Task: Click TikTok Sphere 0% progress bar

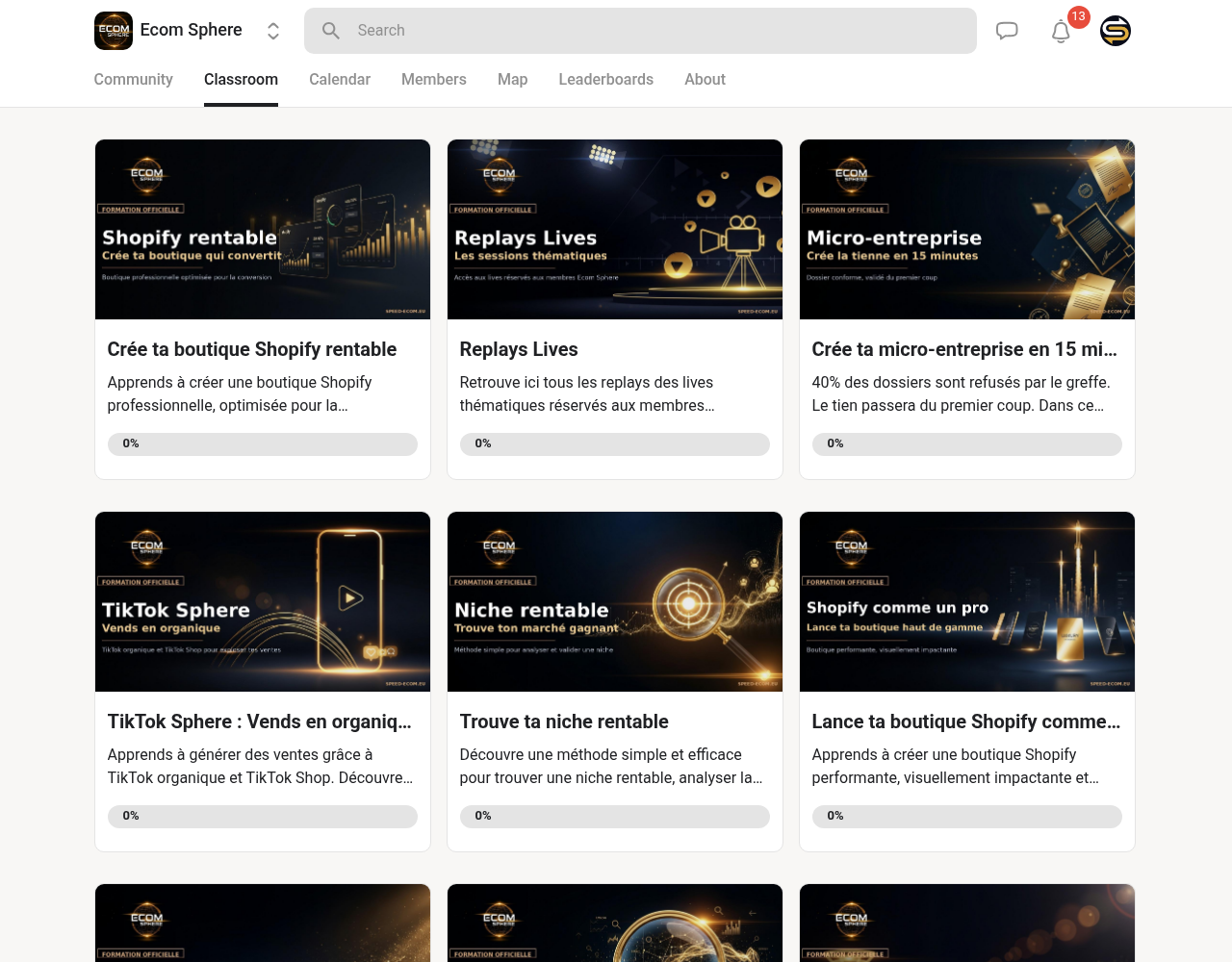Action: coord(263,816)
